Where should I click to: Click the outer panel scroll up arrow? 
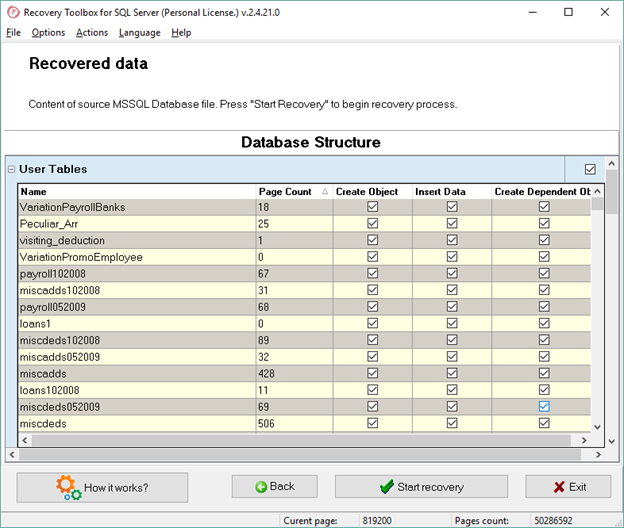tap(612, 163)
